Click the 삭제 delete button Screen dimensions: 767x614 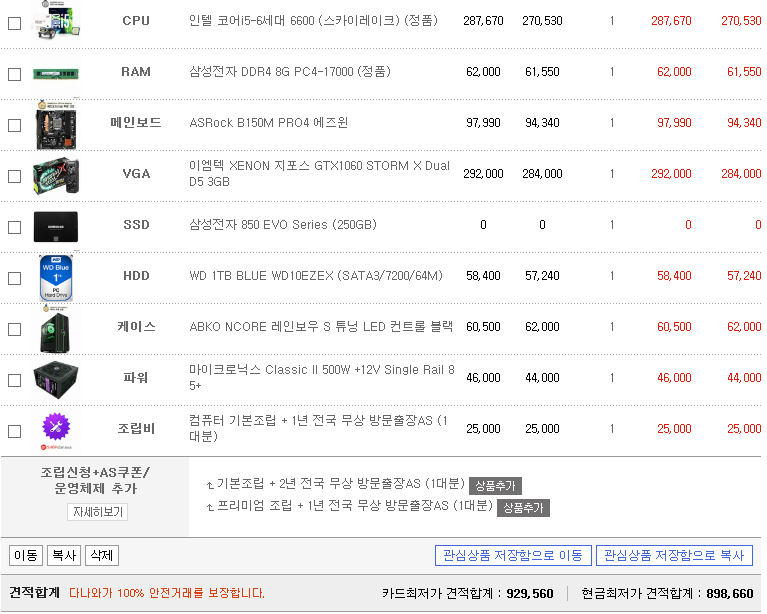tap(101, 555)
